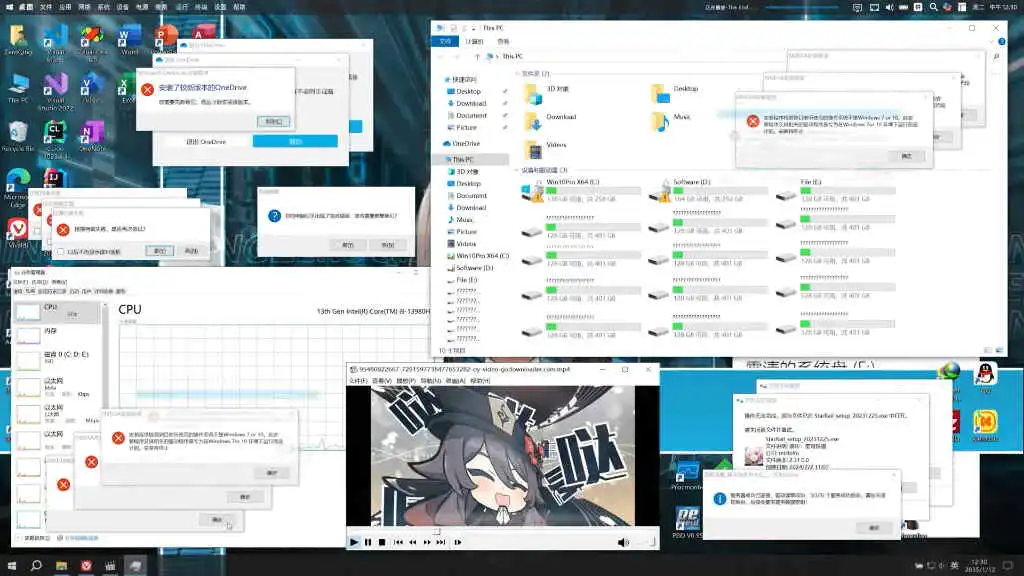Open the Help menu in the media player

point(480,381)
